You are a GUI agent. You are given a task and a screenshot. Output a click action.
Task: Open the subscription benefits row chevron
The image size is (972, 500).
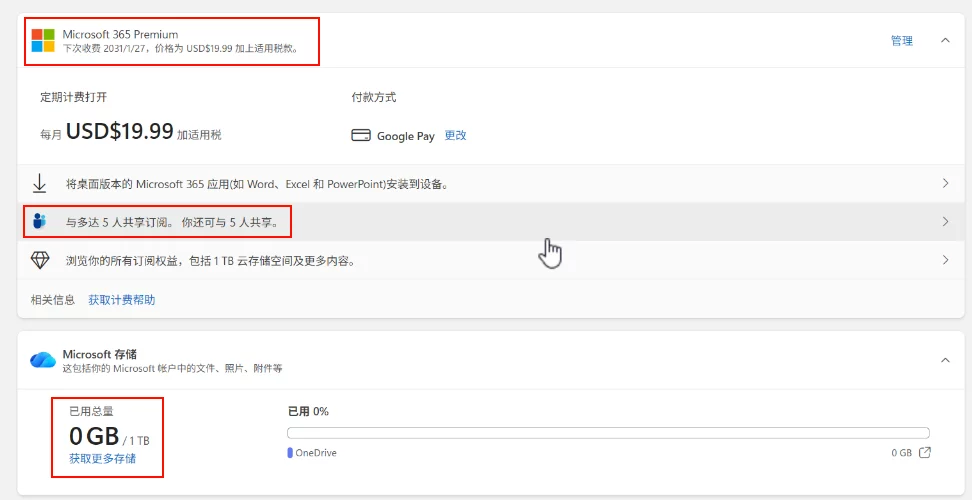[945, 260]
